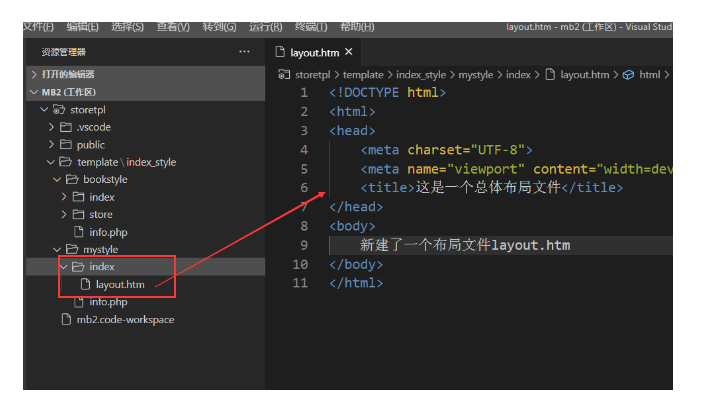The width and height of the screenshot is (708, 394).
Task: Click the <title> line in editor
Action: [491, 188]
